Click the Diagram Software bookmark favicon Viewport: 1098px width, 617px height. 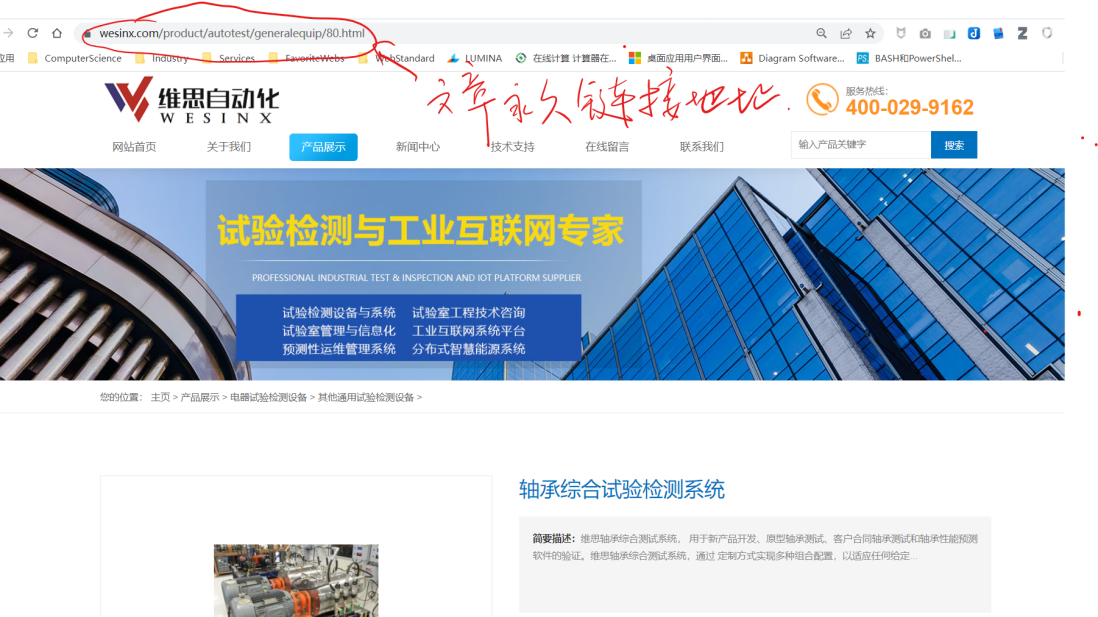(x=746, y=58)
